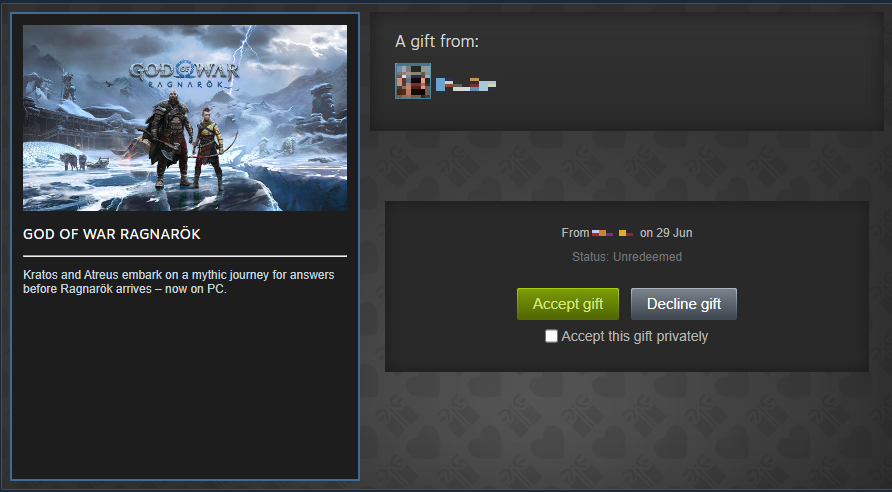Click Kratos holding the axe in the artwork
This screenshot has width=892, height=492.
[167, 141]
